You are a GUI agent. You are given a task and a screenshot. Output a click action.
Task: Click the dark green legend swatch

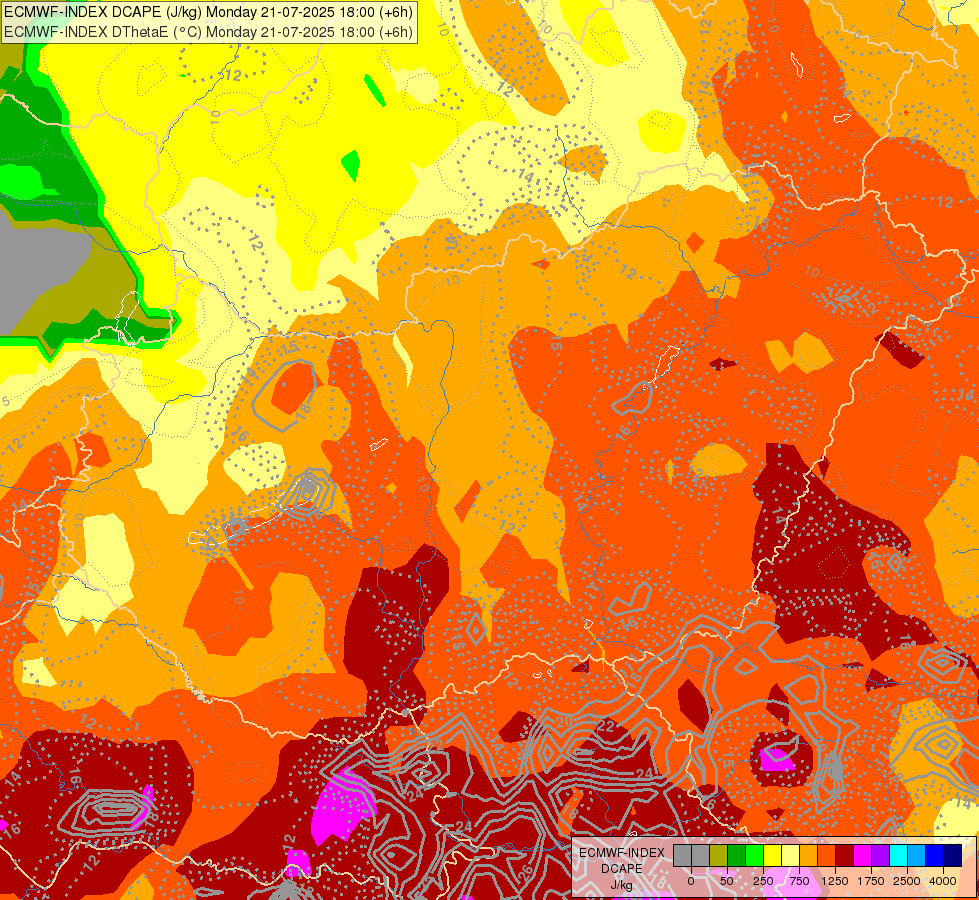pos(737,855)
